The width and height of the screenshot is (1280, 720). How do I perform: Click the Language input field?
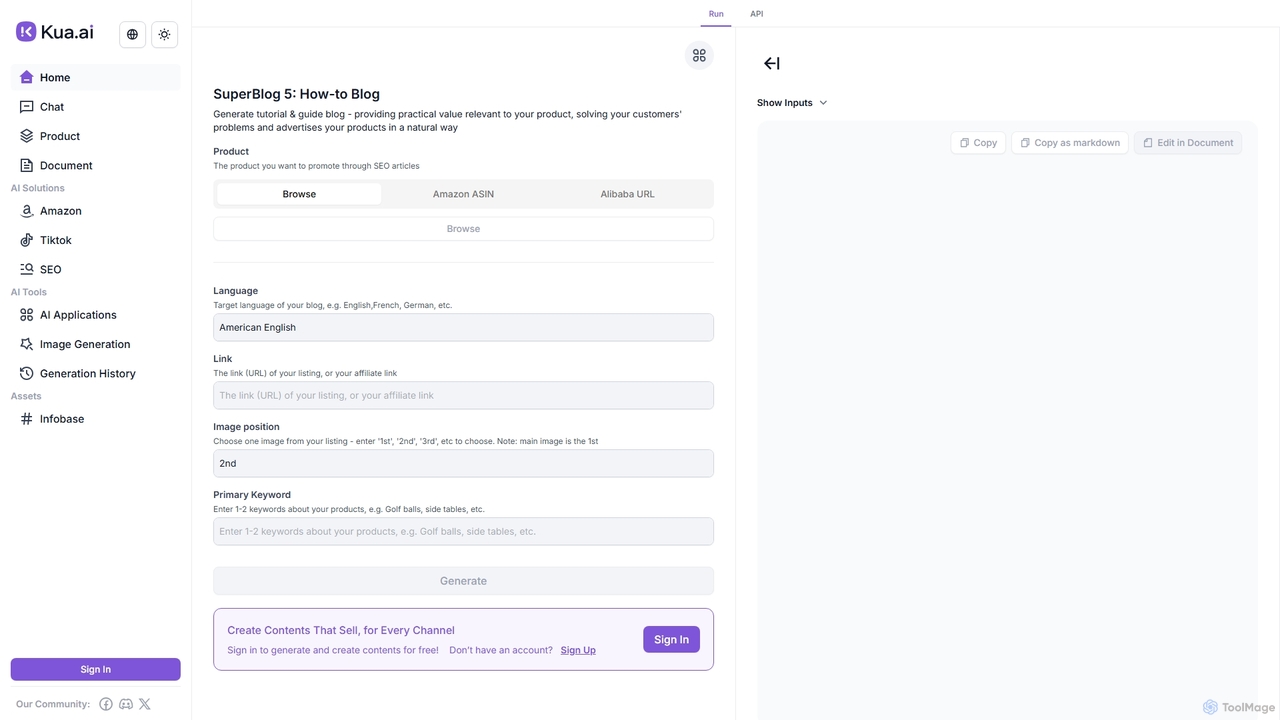(463, 327)
